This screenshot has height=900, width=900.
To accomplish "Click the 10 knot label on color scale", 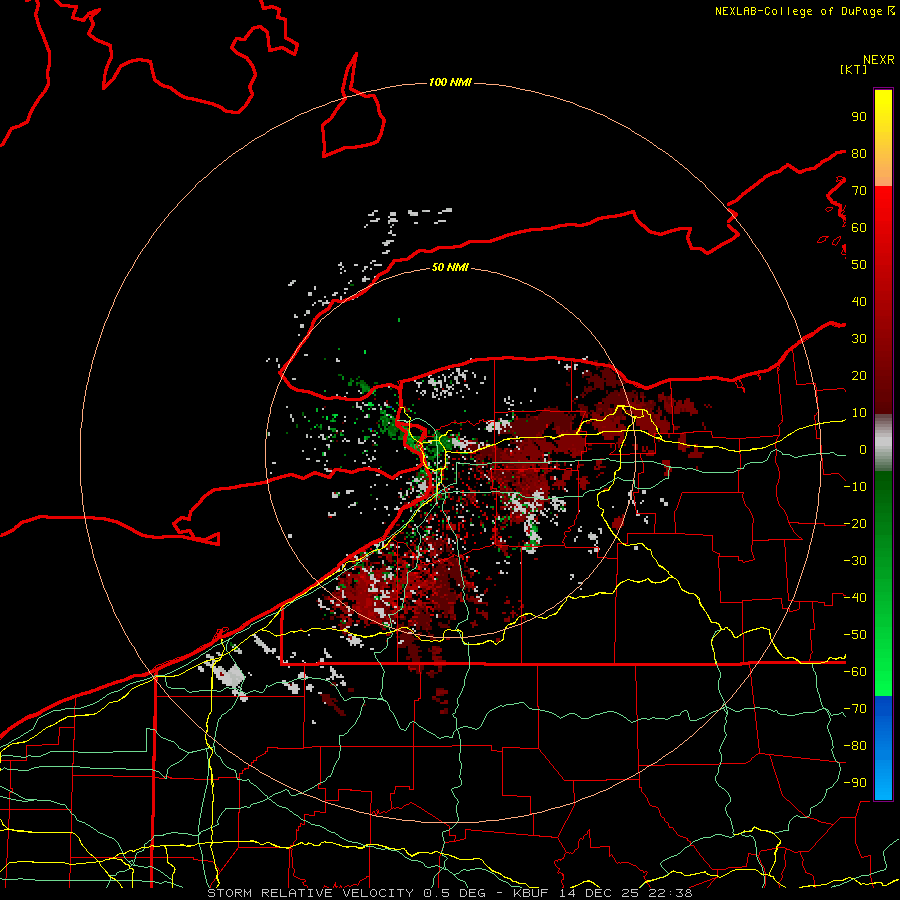I will coord(859,413).
